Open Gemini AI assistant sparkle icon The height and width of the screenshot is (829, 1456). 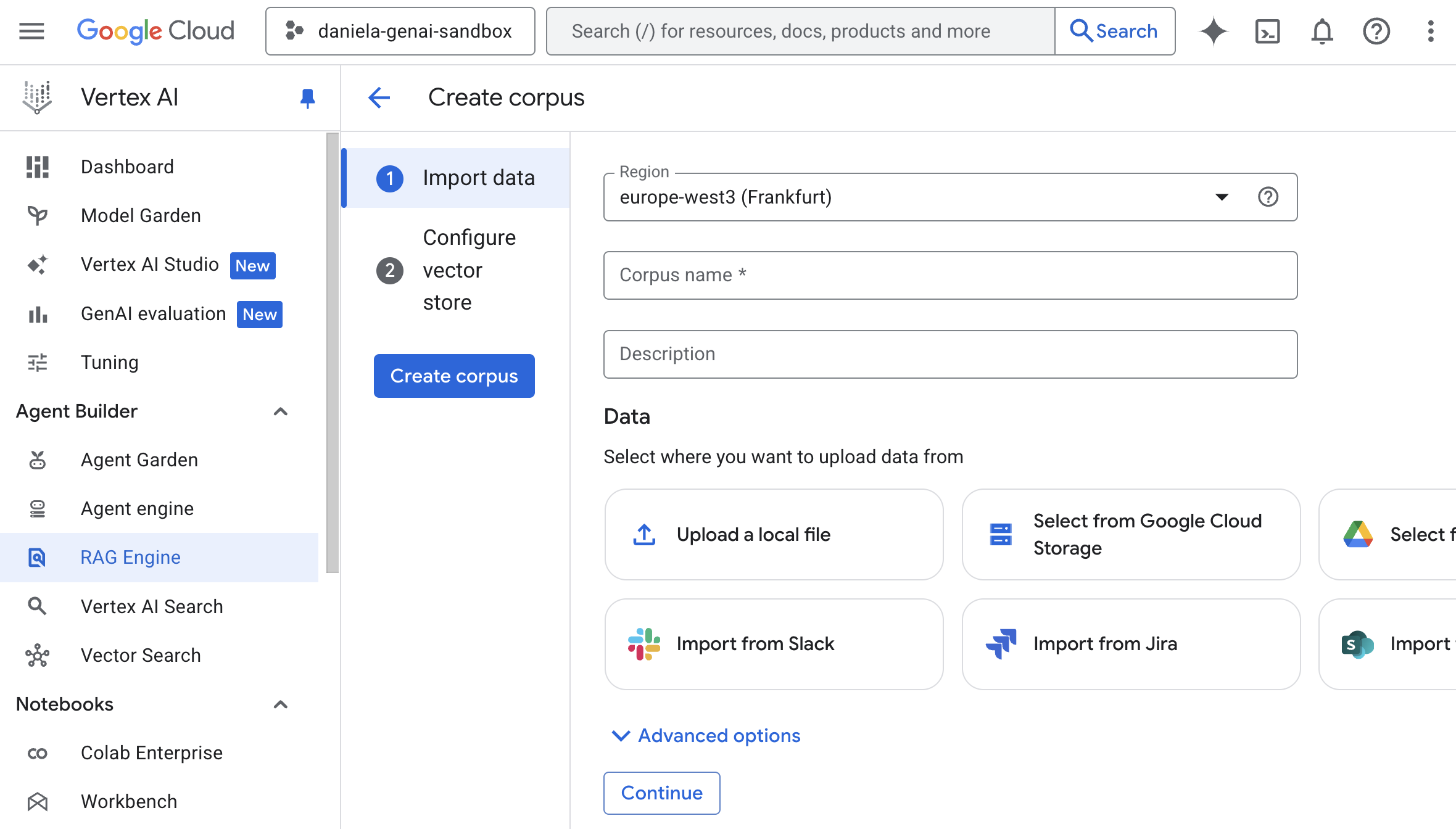click(x=1214, y=31)
